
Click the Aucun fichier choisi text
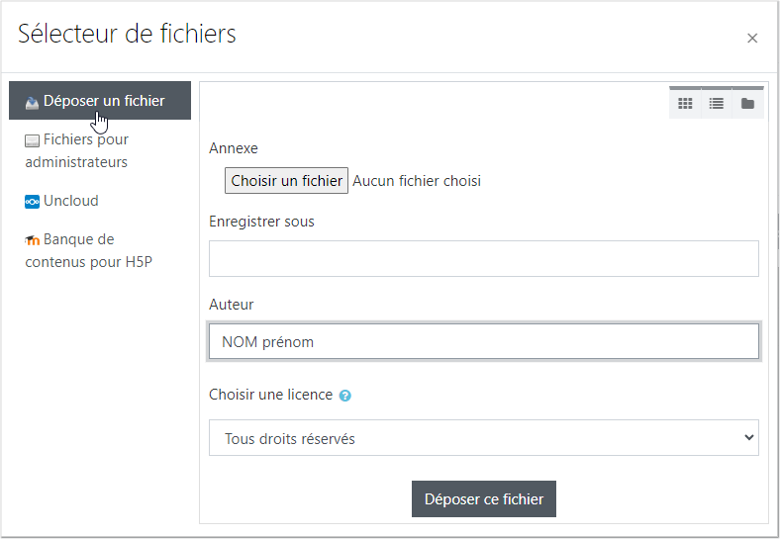417,181
